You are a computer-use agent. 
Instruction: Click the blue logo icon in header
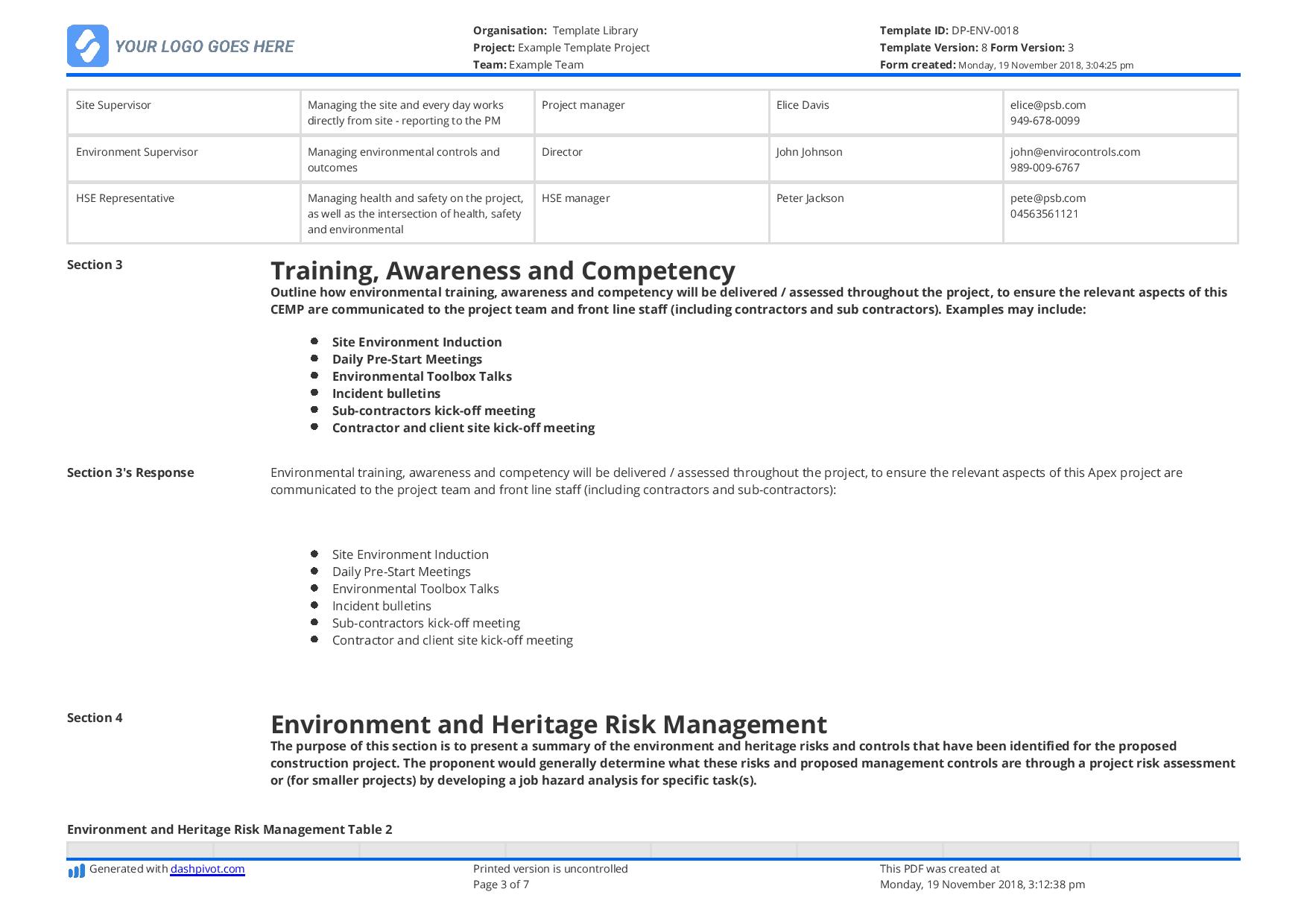(x=87, y=46)
